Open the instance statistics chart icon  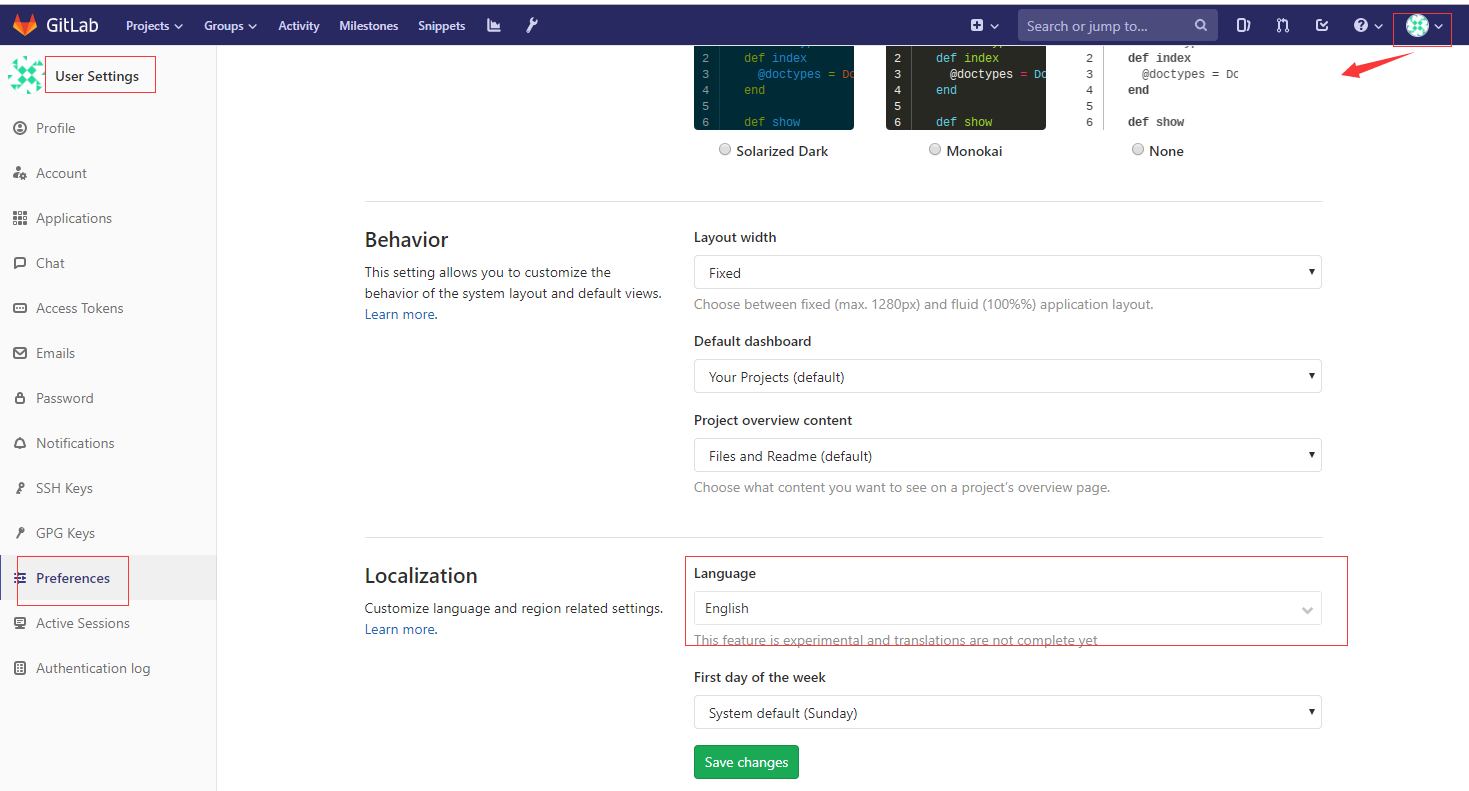point(494,26)
